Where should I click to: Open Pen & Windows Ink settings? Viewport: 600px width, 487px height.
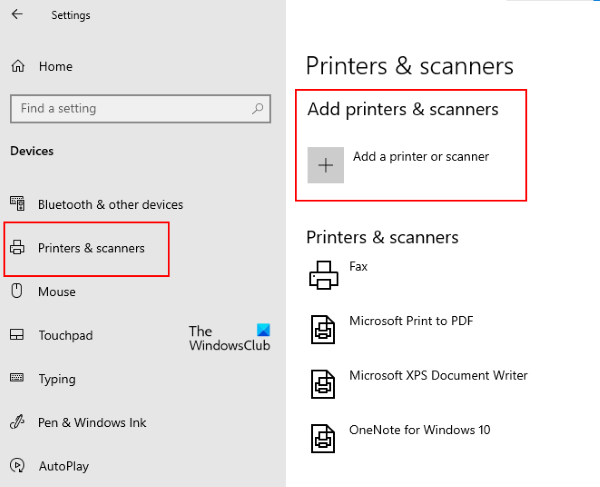pos(92,423)
